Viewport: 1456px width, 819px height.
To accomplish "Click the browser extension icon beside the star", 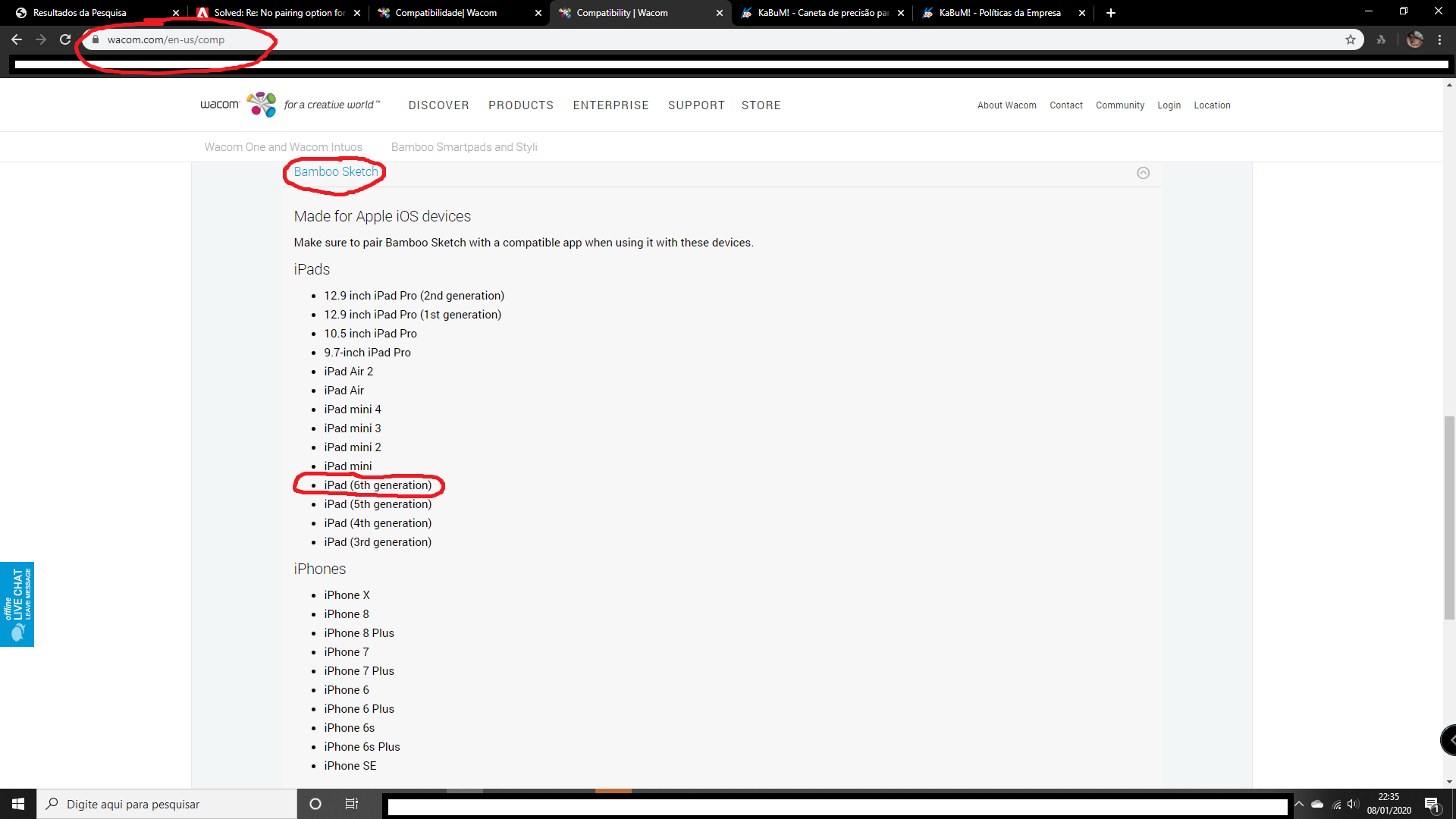I will 1381,39.
